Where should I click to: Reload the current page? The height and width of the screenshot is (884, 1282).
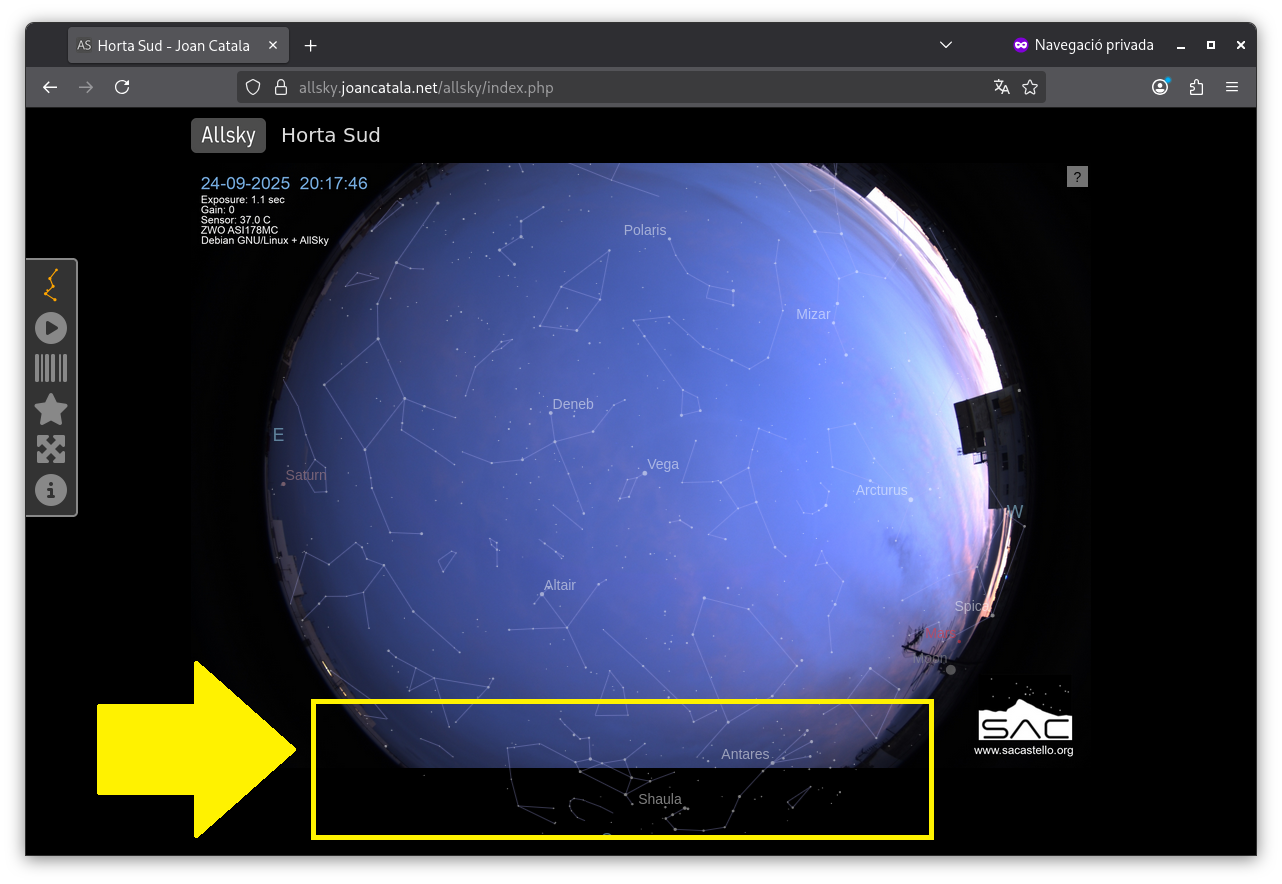click(122, 87)
